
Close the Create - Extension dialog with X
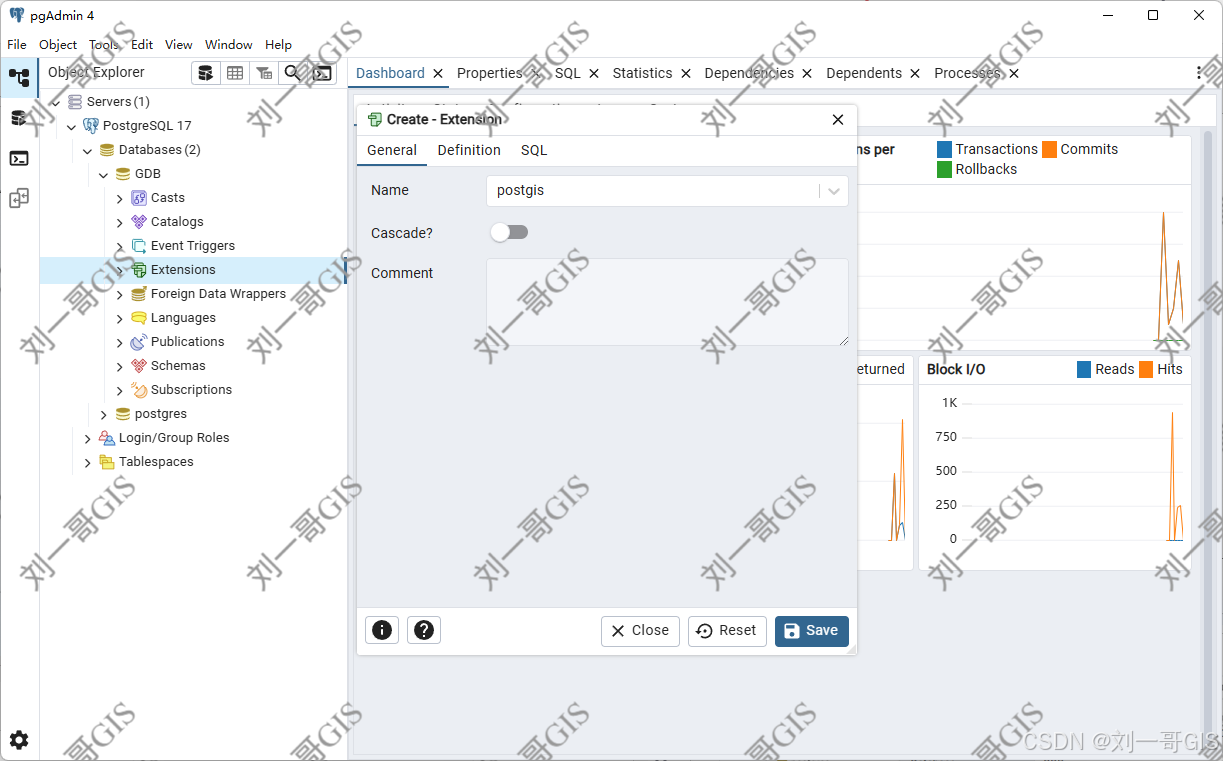point(838,119)
